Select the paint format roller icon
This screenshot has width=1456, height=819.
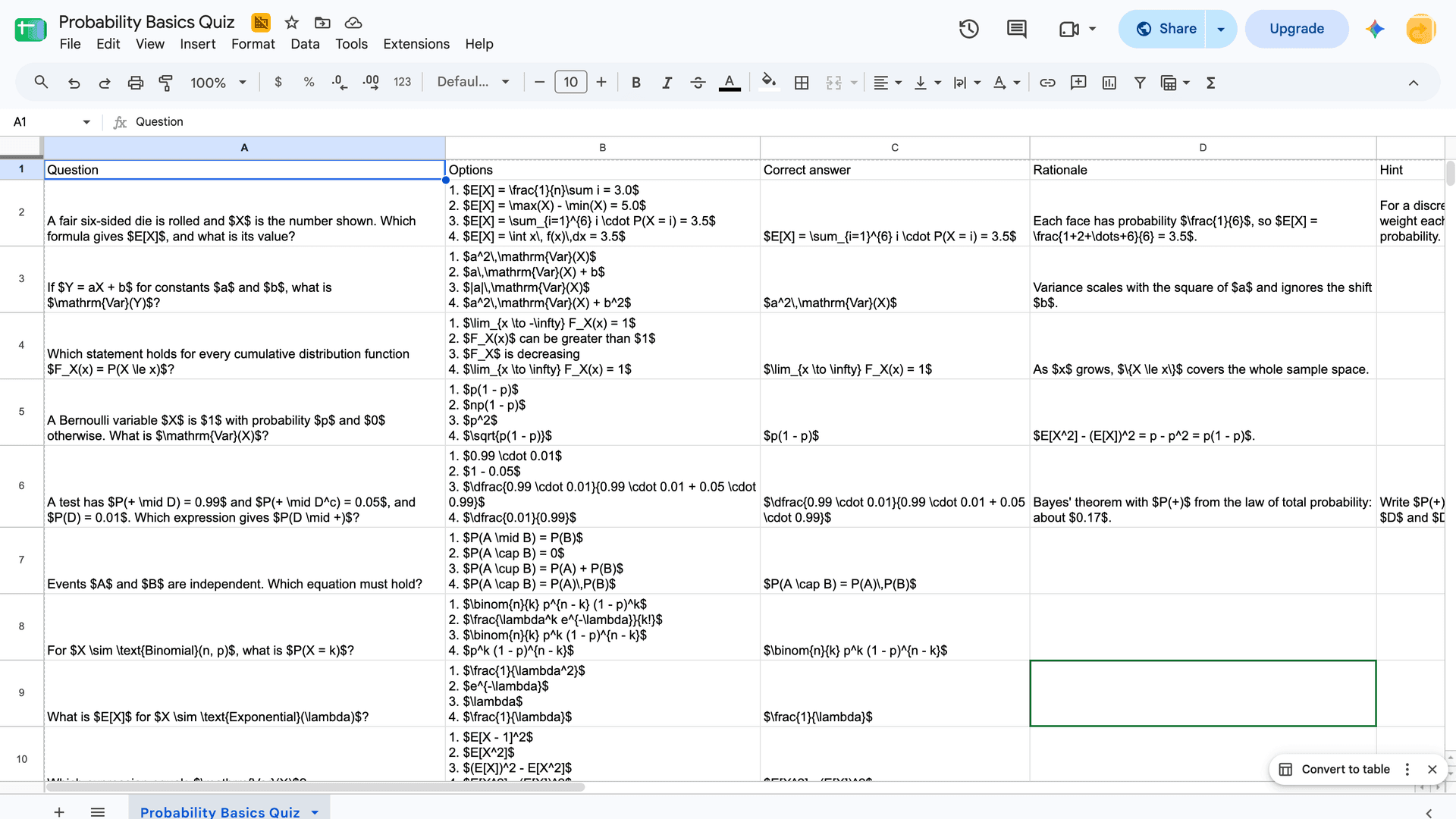coord(166,83)
